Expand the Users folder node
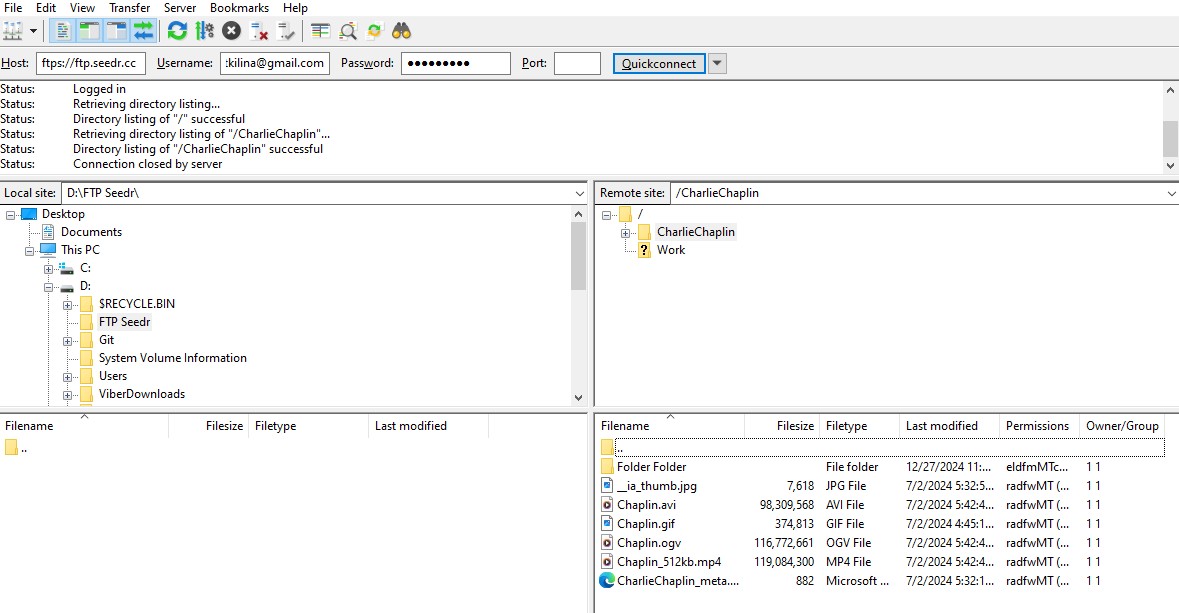Screen dimensions: 1179x613 68,378
